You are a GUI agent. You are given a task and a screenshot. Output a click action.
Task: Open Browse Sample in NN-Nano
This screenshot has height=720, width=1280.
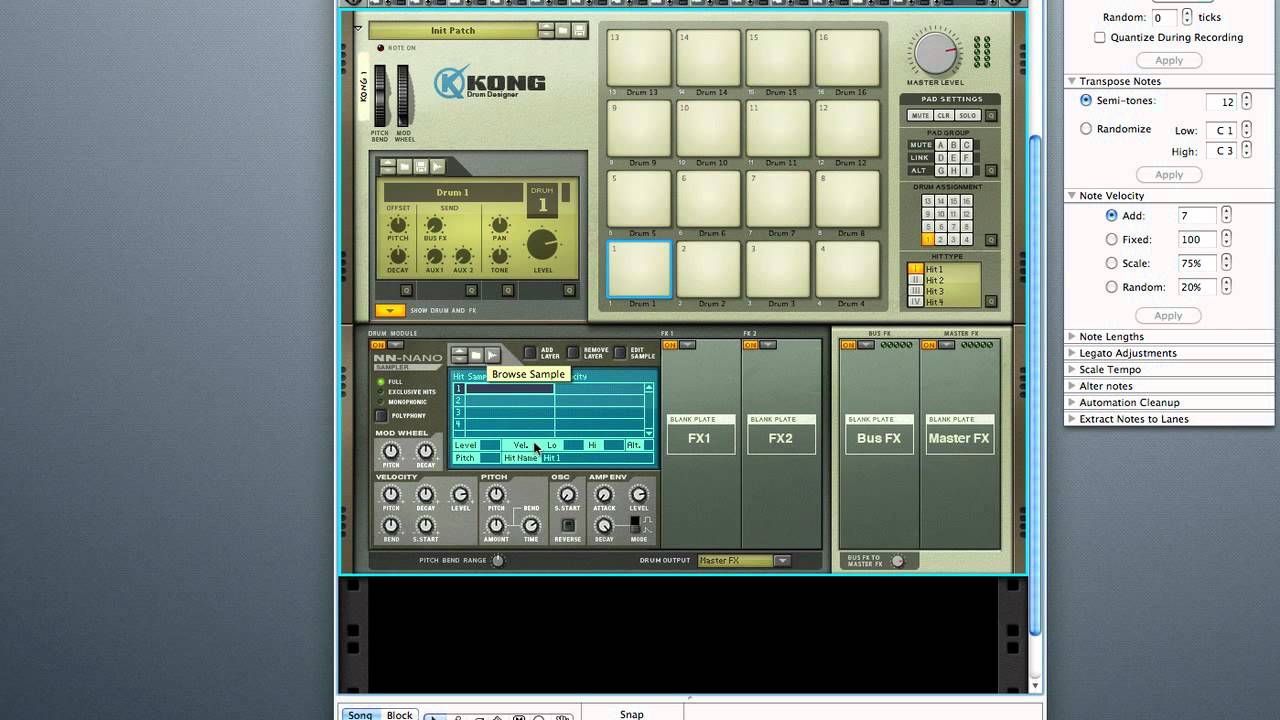[x=492, y=355]
